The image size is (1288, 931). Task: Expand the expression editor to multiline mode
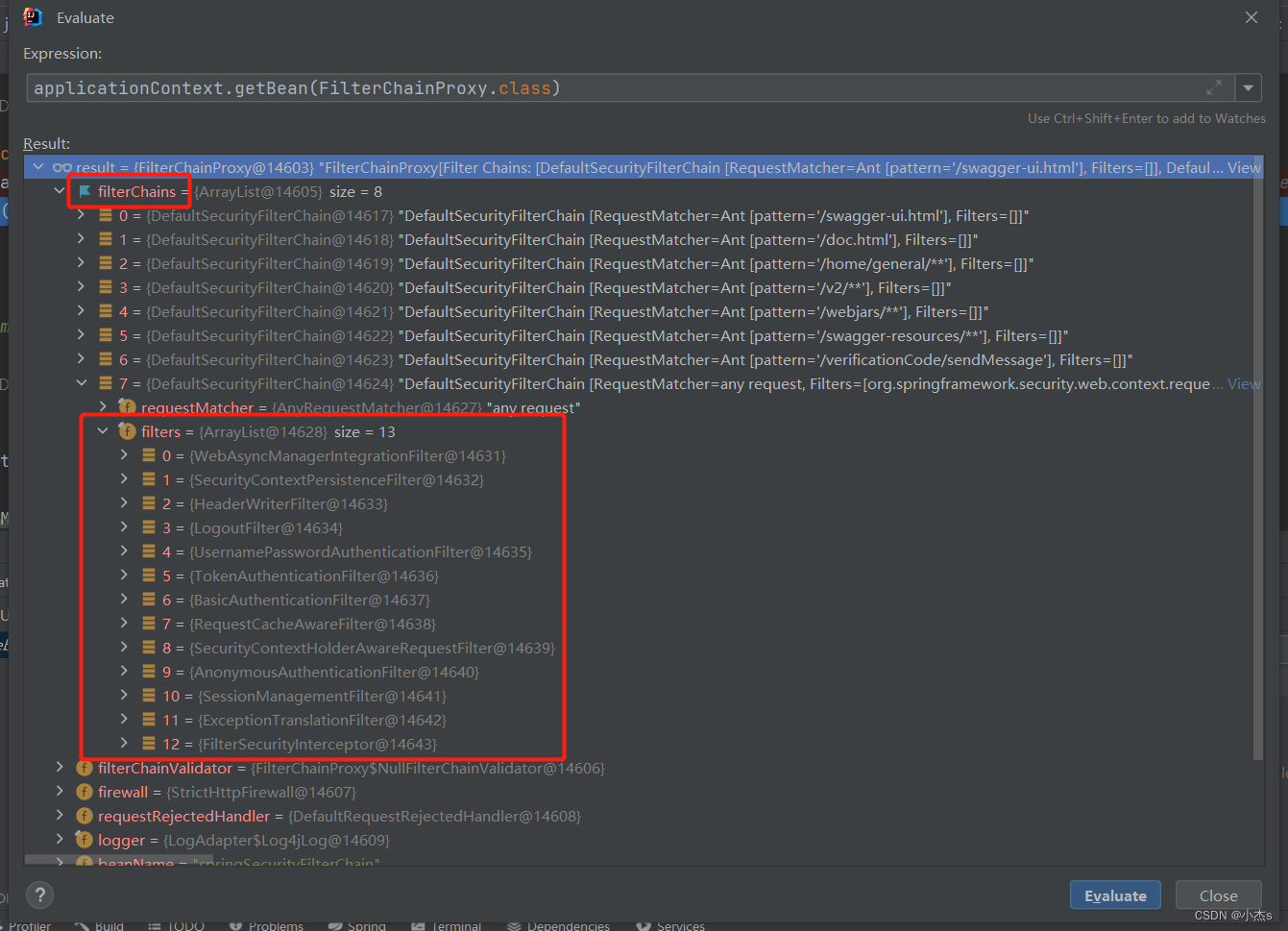click(1214, 87)
